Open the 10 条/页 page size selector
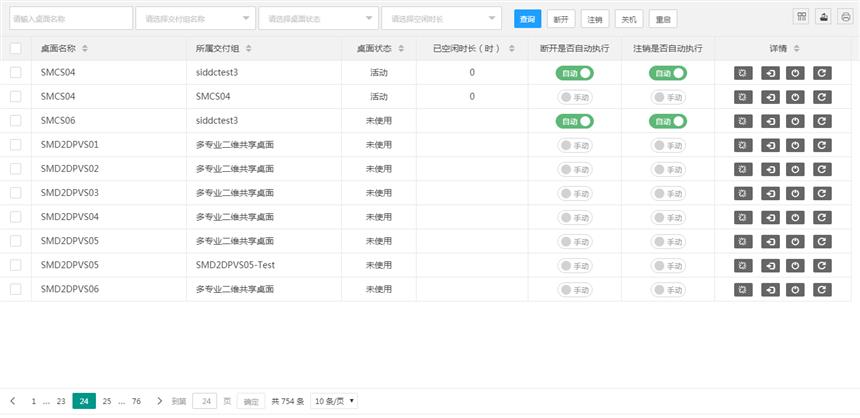860x418 pixels. click(335, 401)
